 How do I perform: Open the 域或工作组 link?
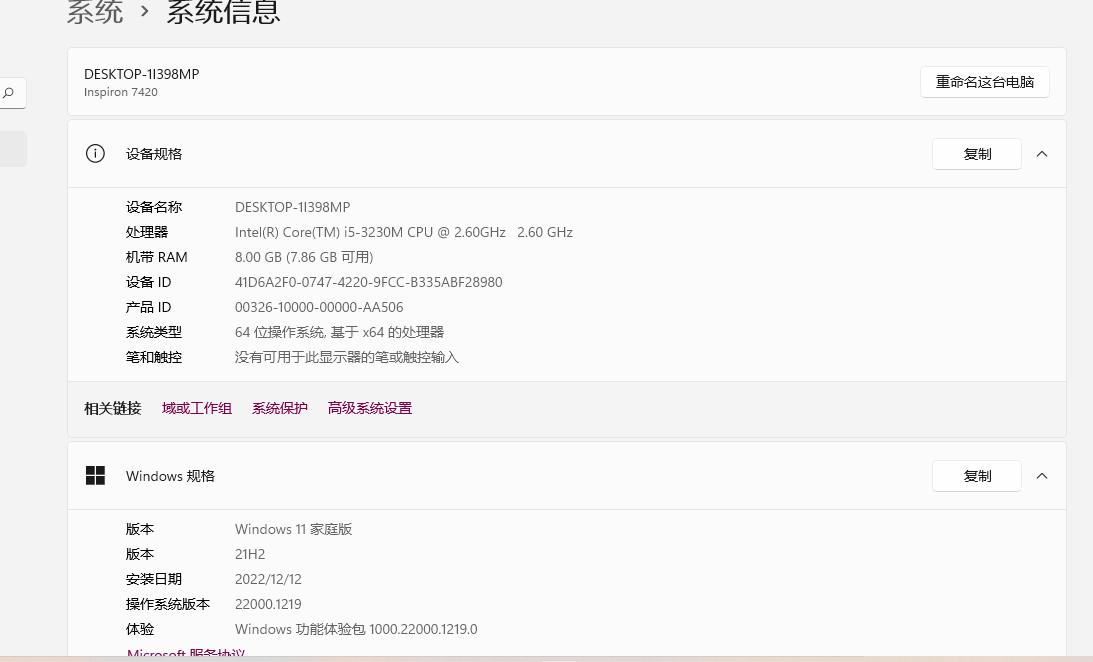(197, 408)
